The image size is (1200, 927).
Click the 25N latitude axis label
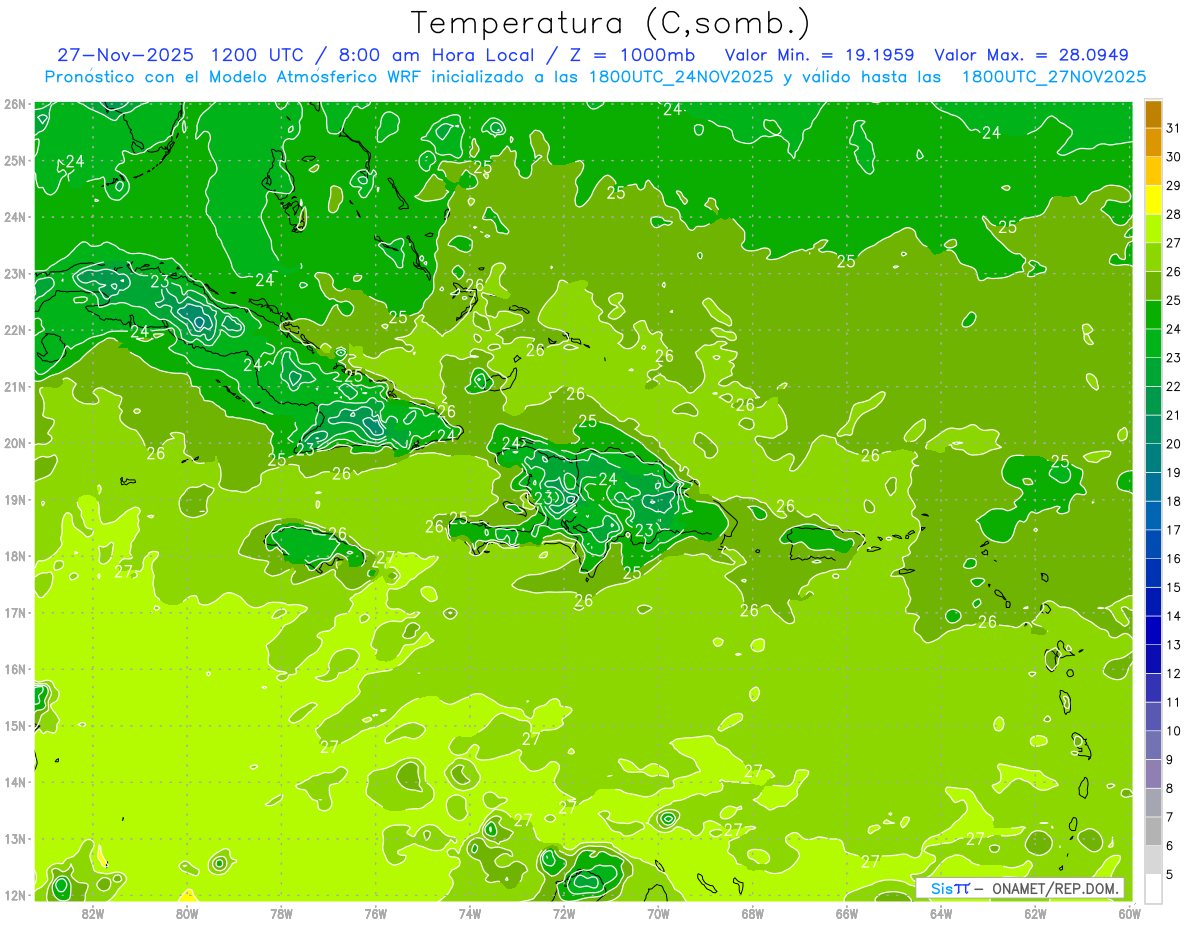(x=15, y=160)
